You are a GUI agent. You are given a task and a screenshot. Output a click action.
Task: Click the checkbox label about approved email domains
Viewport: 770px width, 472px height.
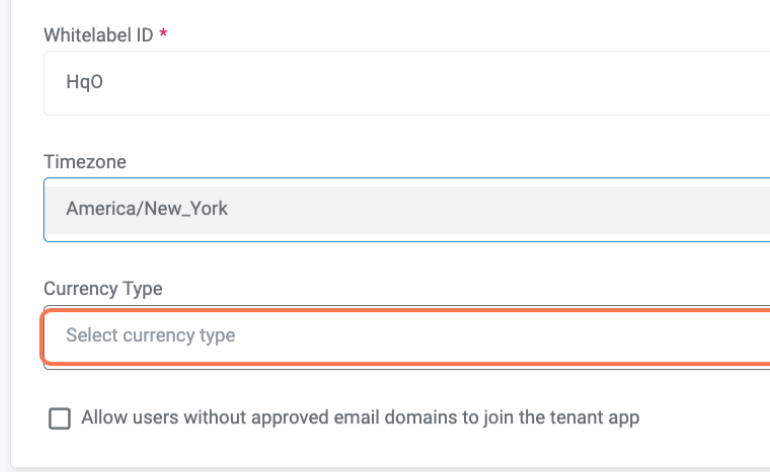(360, 417)
